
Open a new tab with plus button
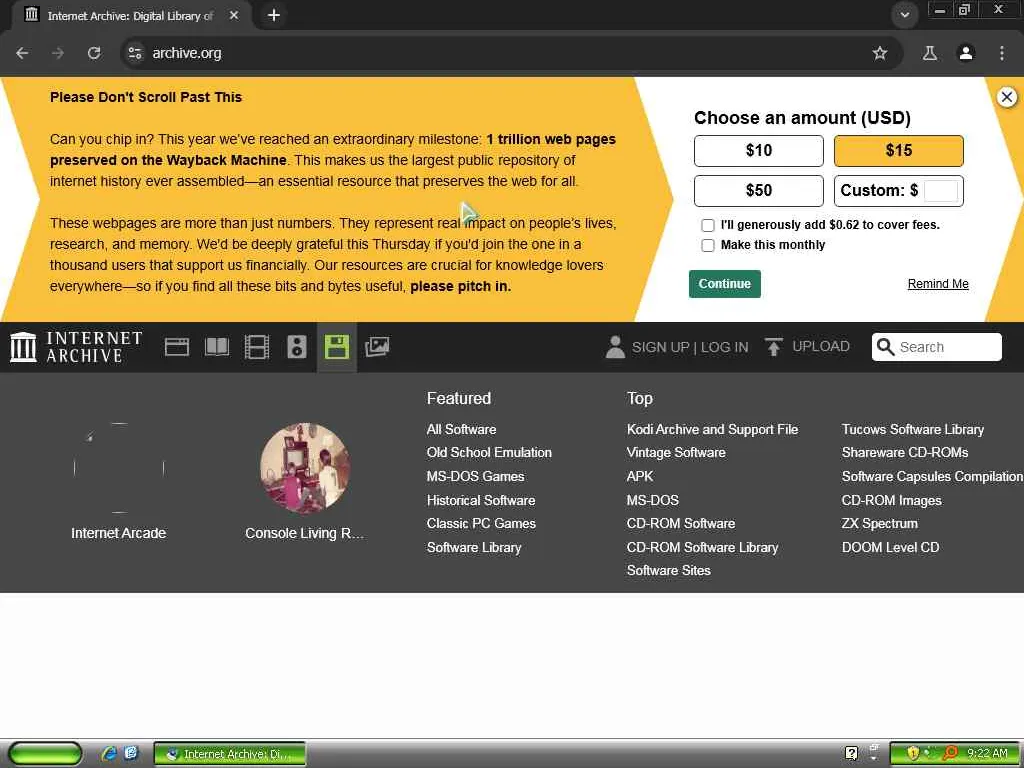tap(274, 15)
